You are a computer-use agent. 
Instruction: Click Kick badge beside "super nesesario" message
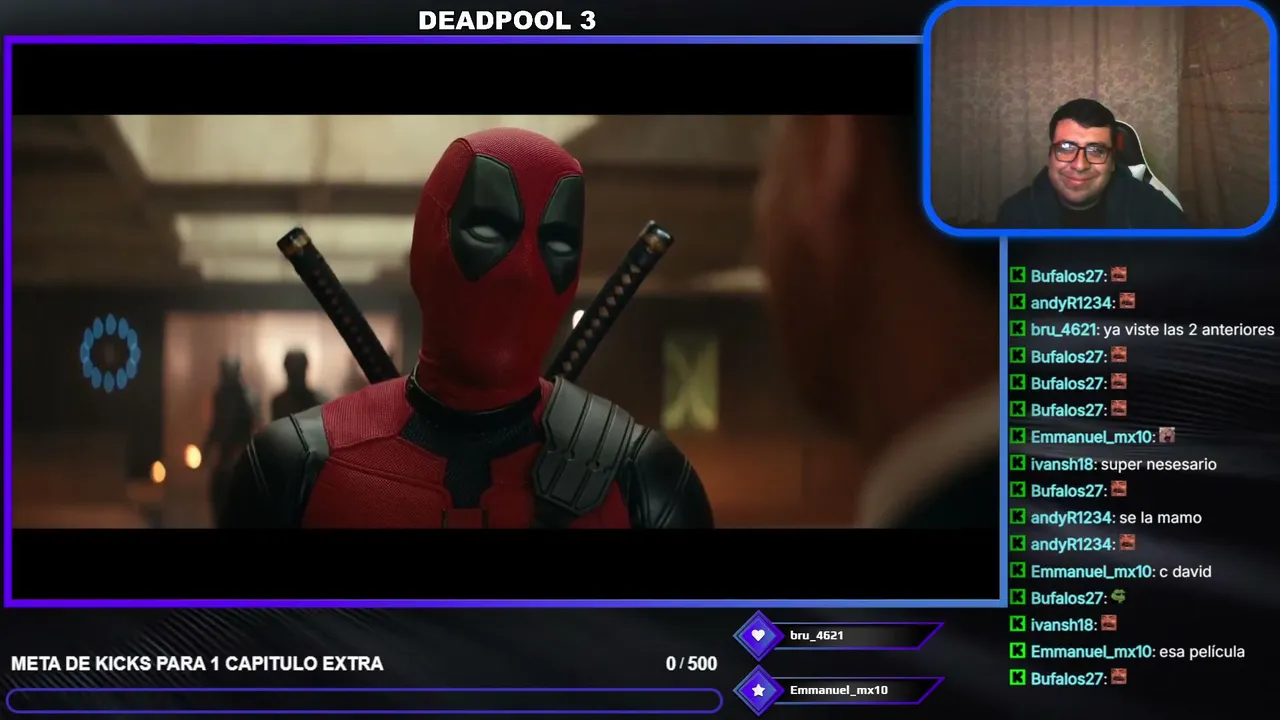coord(1017,464)
